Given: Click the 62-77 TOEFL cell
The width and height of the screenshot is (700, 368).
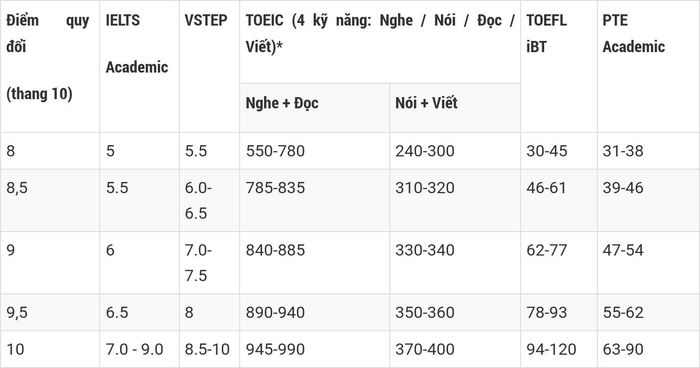Looking at the screenshot, I should pyautogui.click(x=559, y=263).
